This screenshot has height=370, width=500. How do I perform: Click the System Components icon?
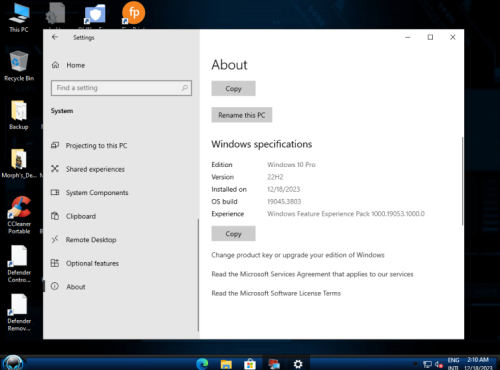click(x=55, y=192)
